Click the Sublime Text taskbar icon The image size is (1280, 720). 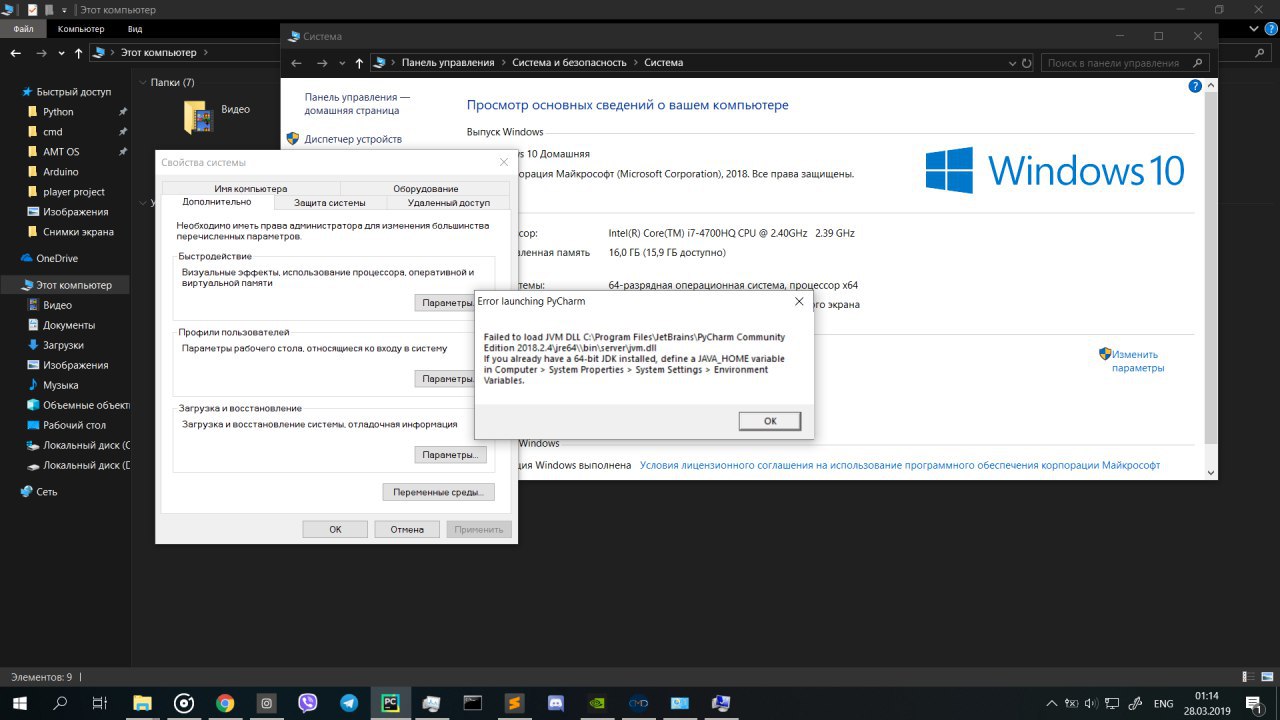(x=514, y=703)
